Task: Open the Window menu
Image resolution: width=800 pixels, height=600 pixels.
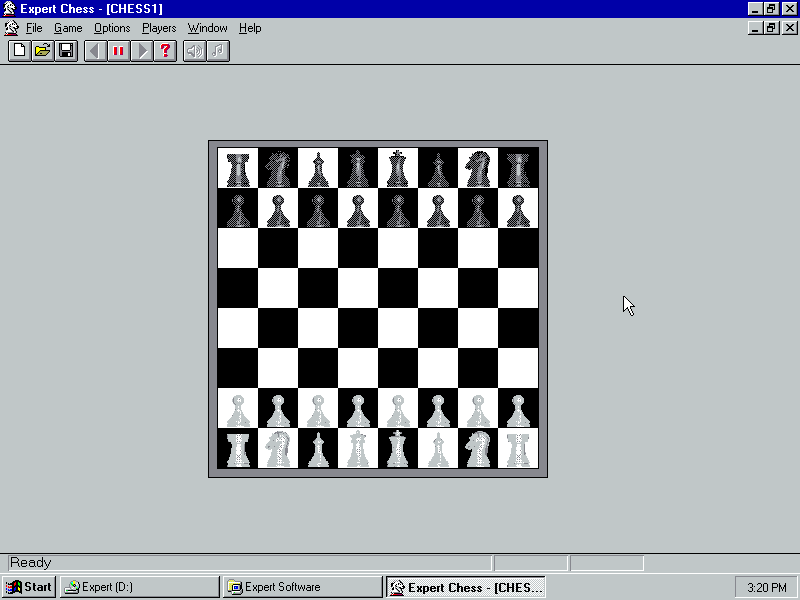Action: (x=207, y=28)
